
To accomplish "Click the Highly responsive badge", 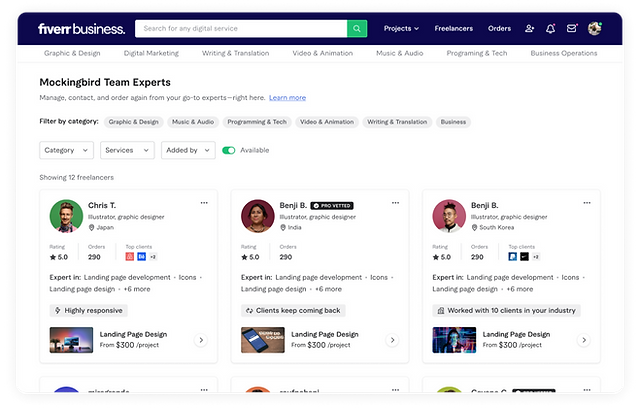I will pos(89,310).
